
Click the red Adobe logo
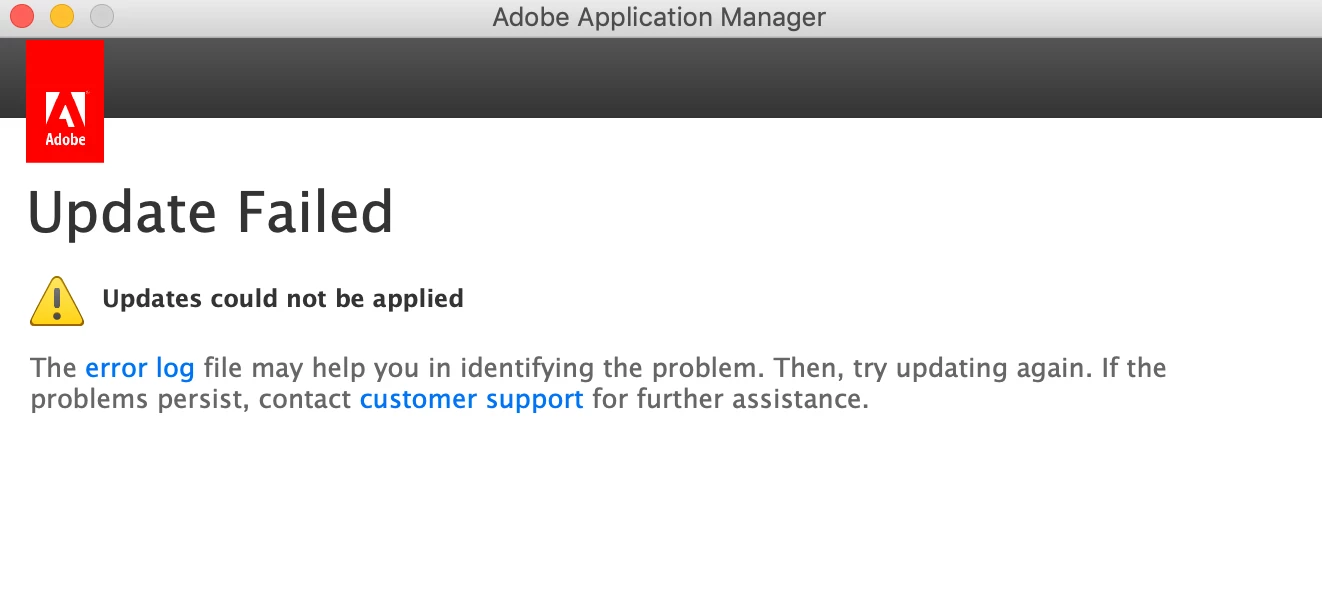click(65, 101)
